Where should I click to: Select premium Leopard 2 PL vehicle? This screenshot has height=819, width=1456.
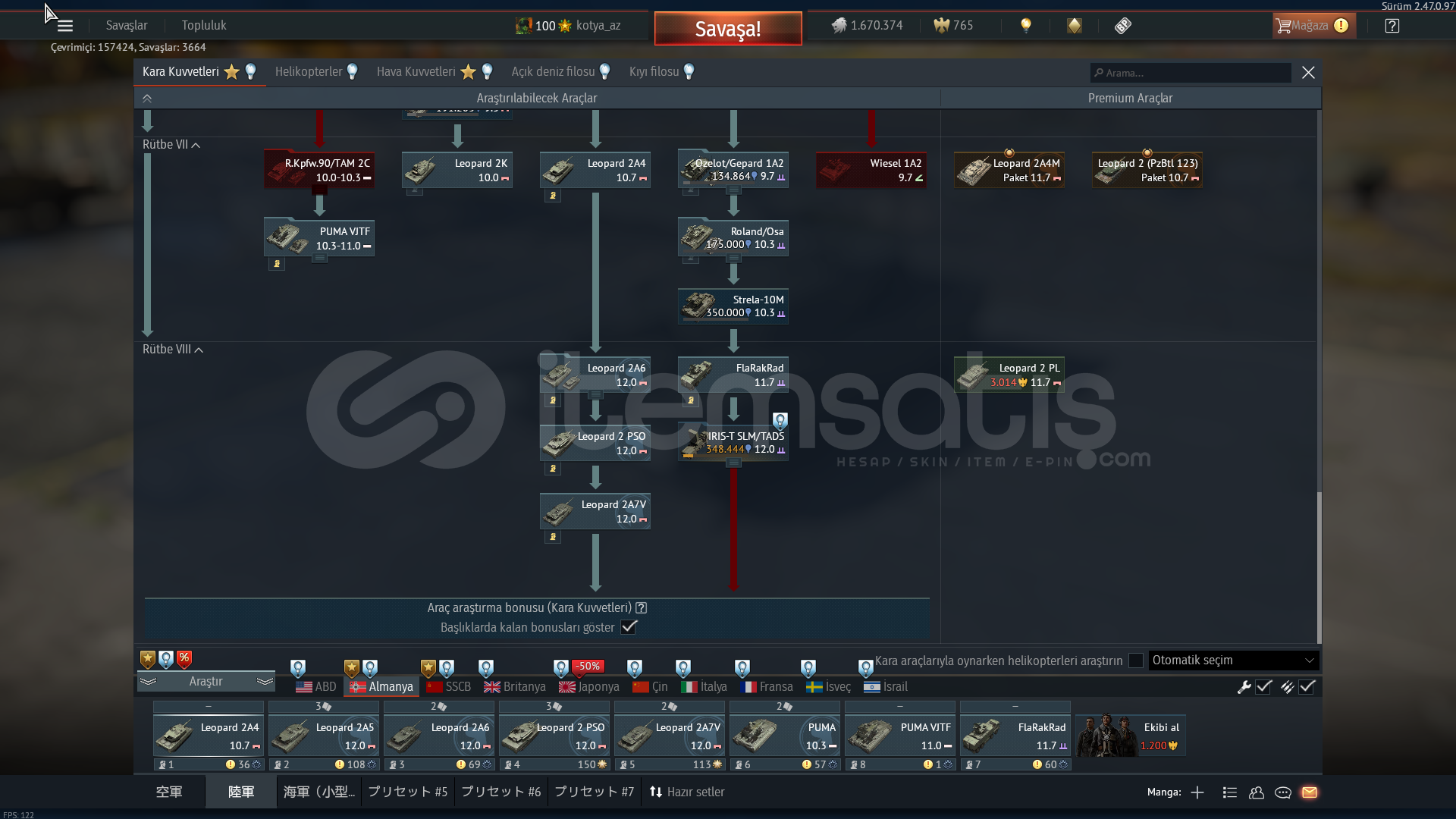(1009, 375)
